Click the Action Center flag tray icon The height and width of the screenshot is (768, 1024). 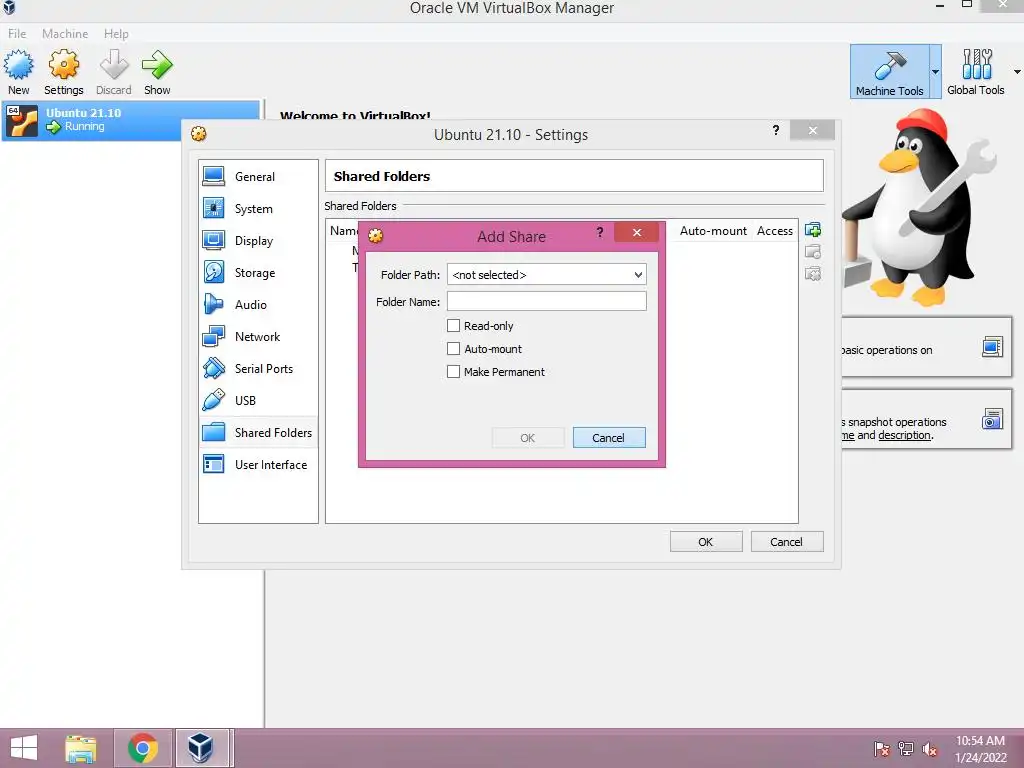tap(882, 749)
